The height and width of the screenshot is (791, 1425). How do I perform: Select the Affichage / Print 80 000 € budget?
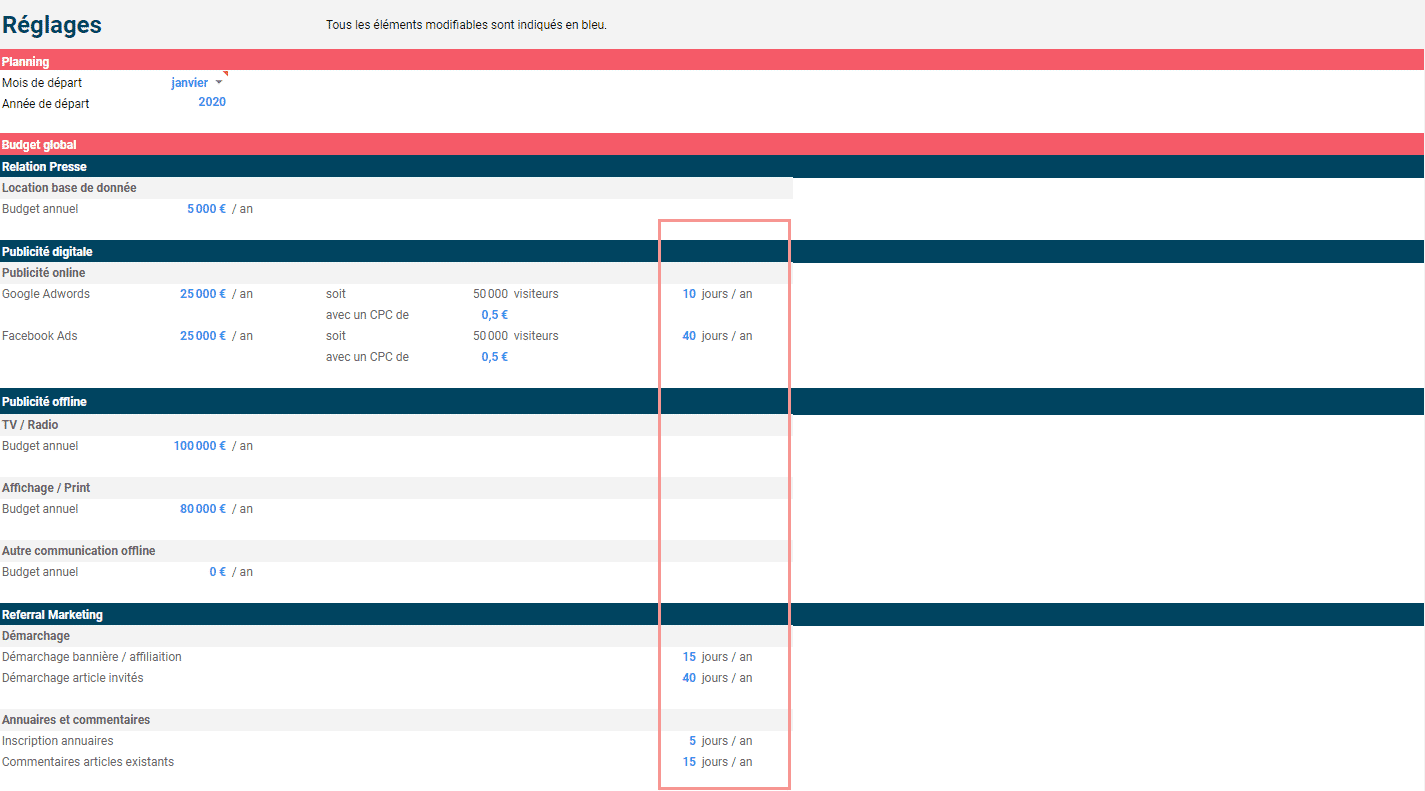(203, 509)
